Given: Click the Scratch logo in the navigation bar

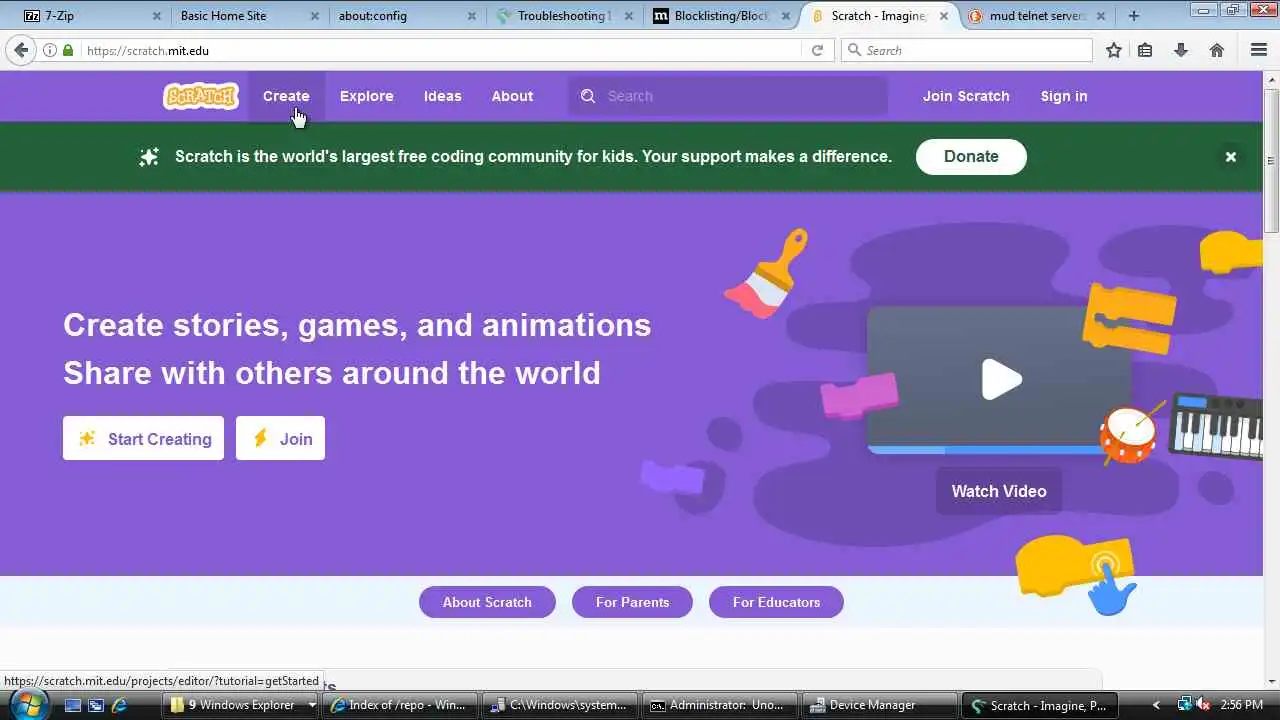Looking at the screenshot, I should pos(201,96).
